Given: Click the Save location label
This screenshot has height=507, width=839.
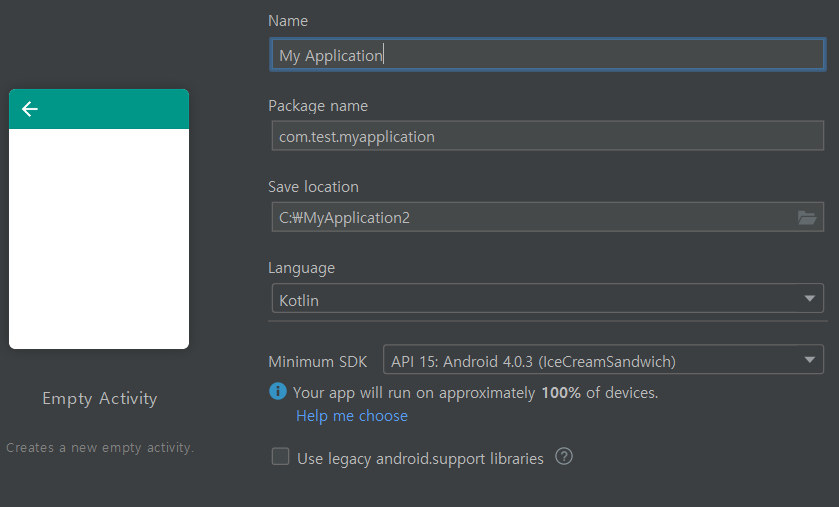Looking at the screenshot, I should tap(313, 187).
